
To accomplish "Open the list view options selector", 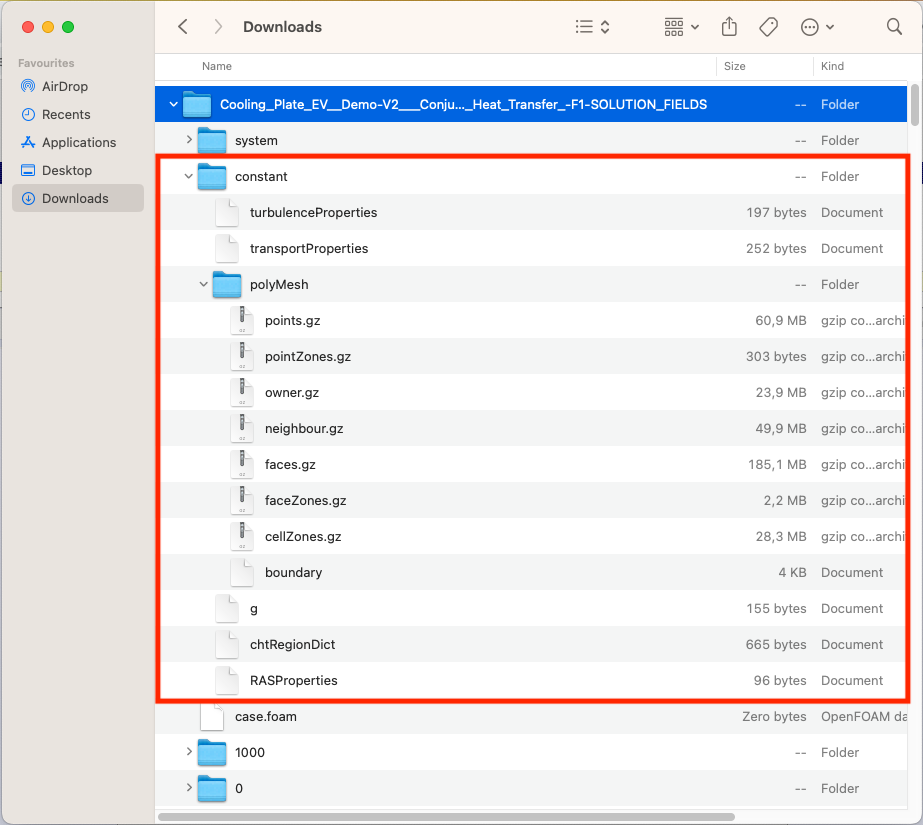I will (592, 26).
